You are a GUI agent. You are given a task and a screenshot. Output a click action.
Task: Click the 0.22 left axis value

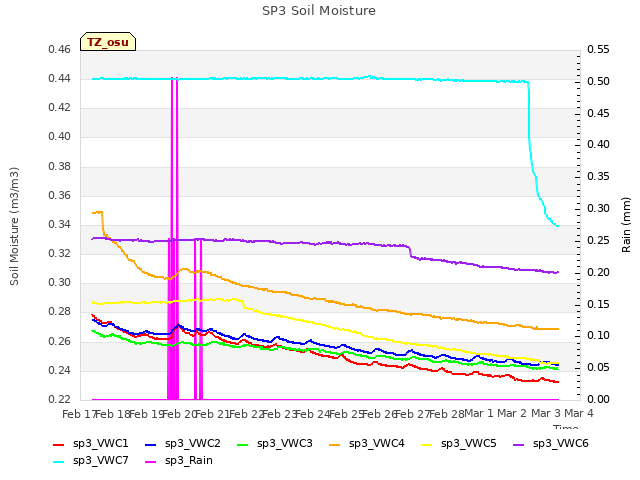click(60, 399)
